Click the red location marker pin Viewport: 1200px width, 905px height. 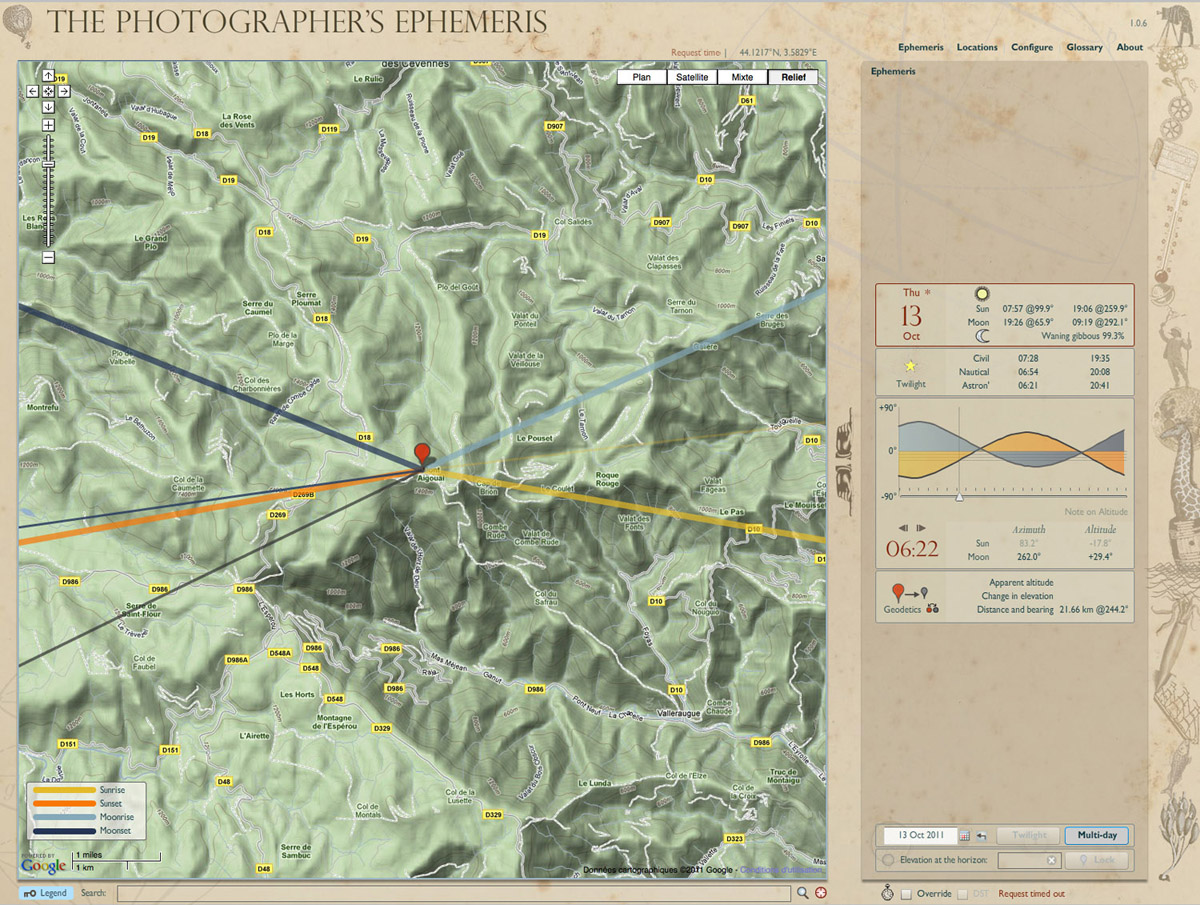pos(423,455)
